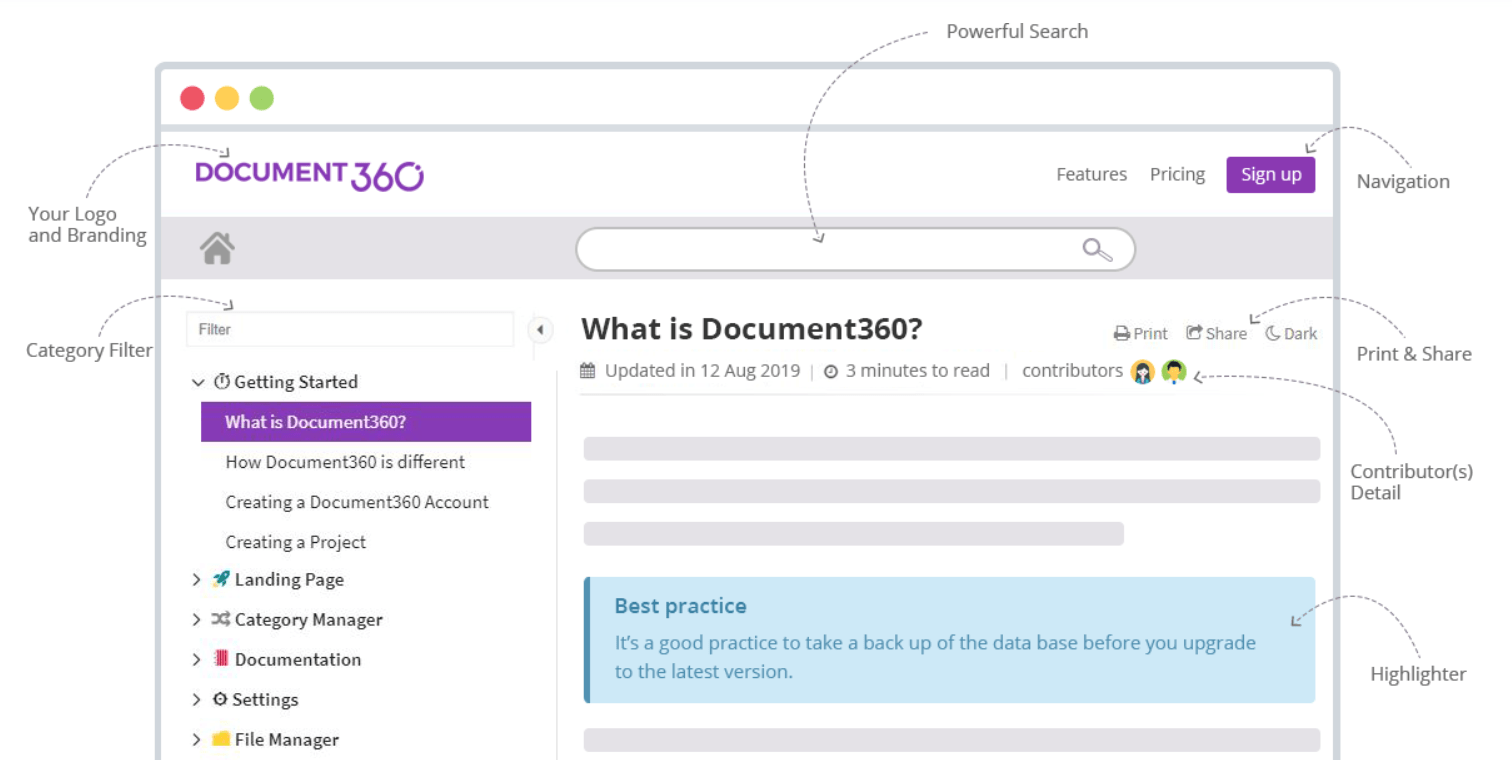Open Creating a Document360 Account article

(357, 502)
